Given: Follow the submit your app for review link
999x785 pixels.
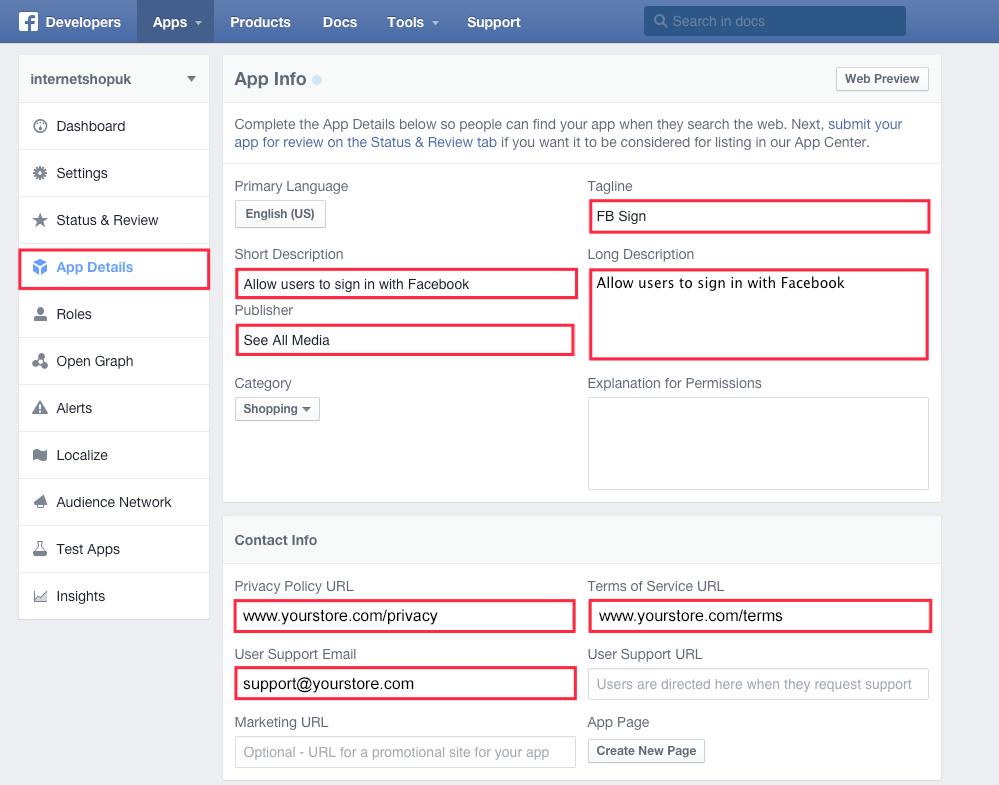Looking at the screenshot, I should click(x=568, y=133).
